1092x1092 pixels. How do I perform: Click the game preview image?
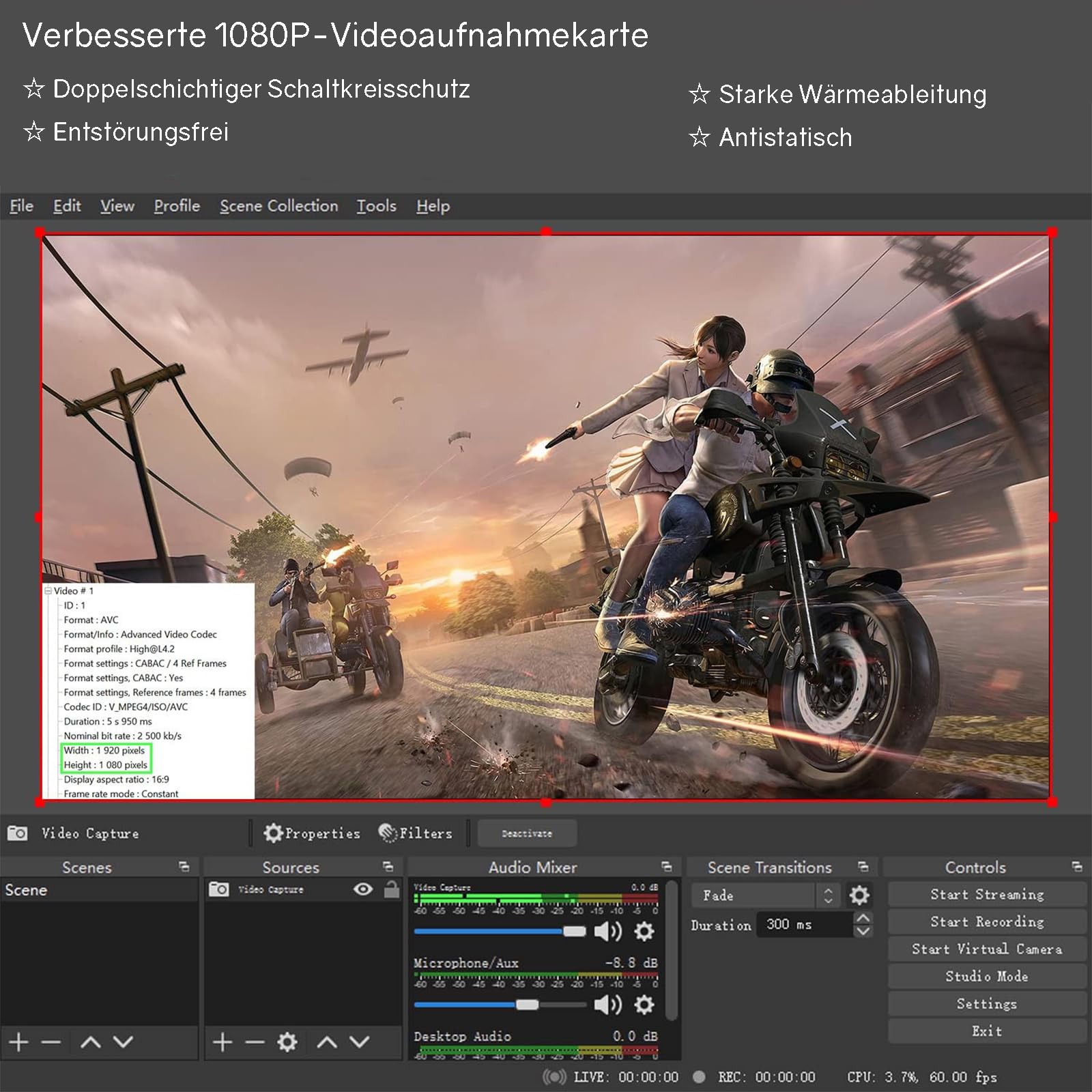(546, 517)
